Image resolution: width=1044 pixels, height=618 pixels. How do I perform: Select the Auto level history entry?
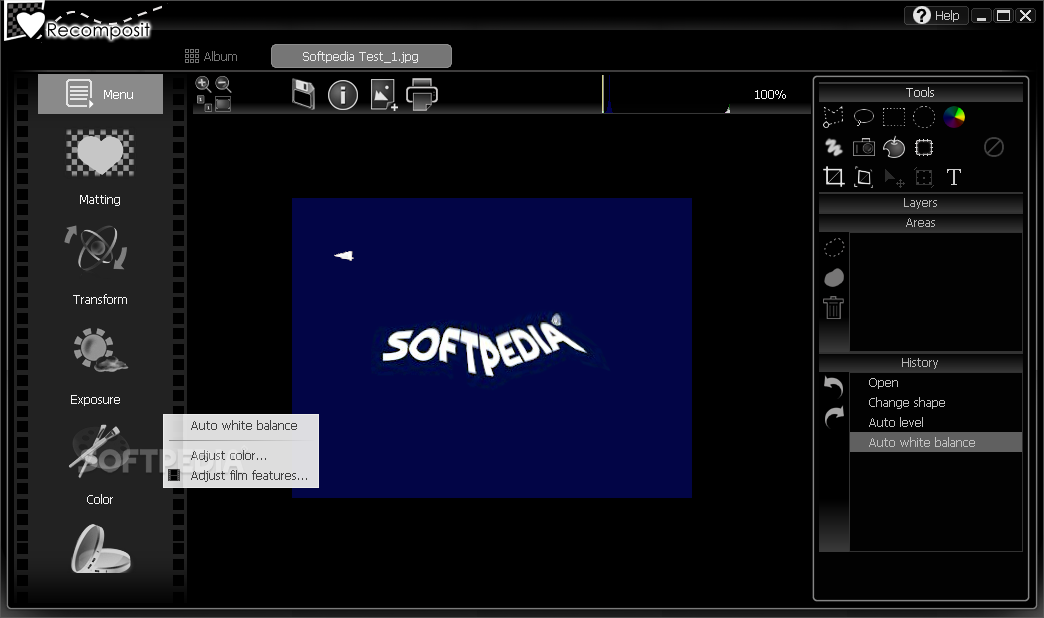point(935,423)
